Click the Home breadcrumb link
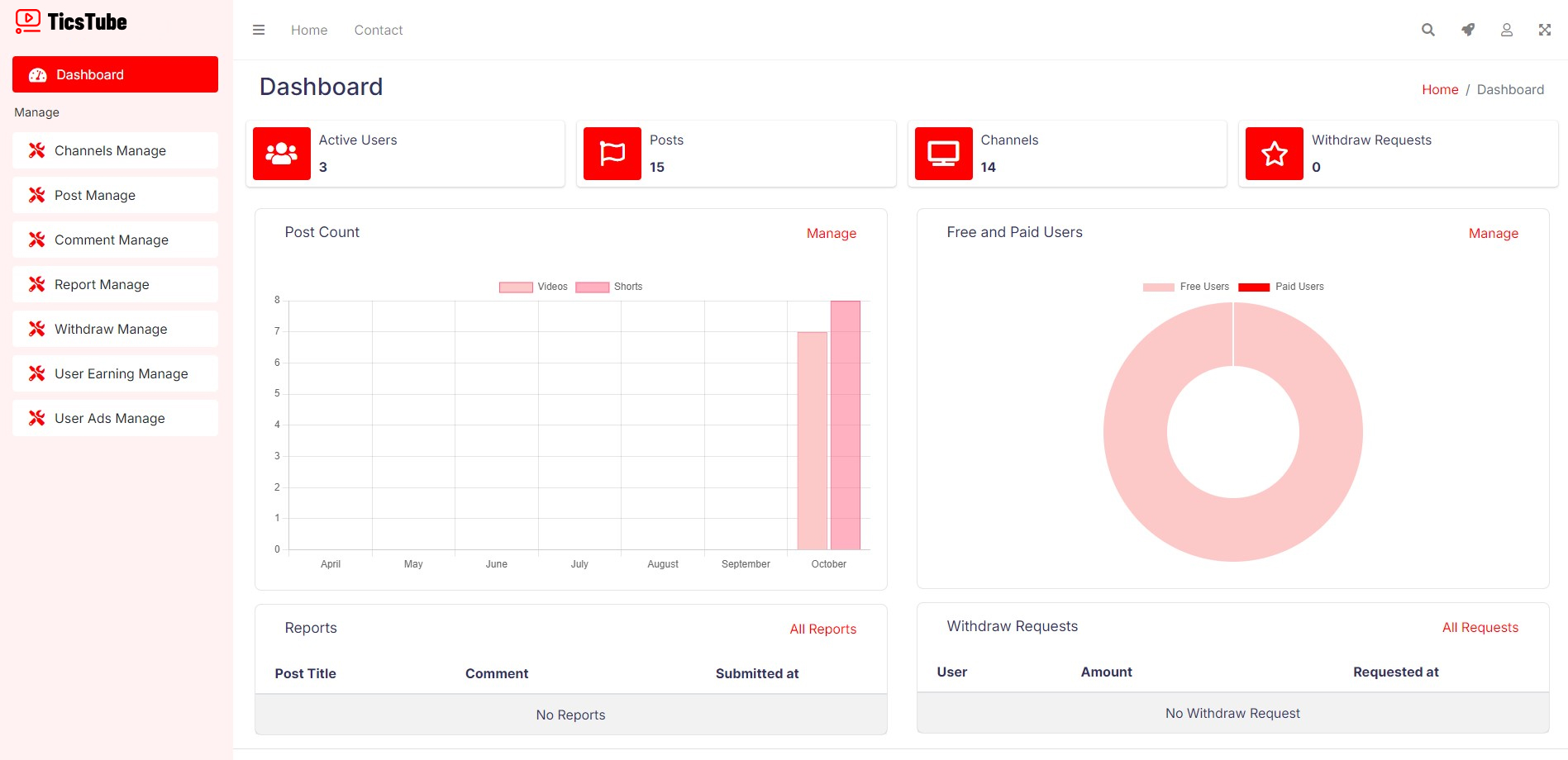 [1439, 89]
